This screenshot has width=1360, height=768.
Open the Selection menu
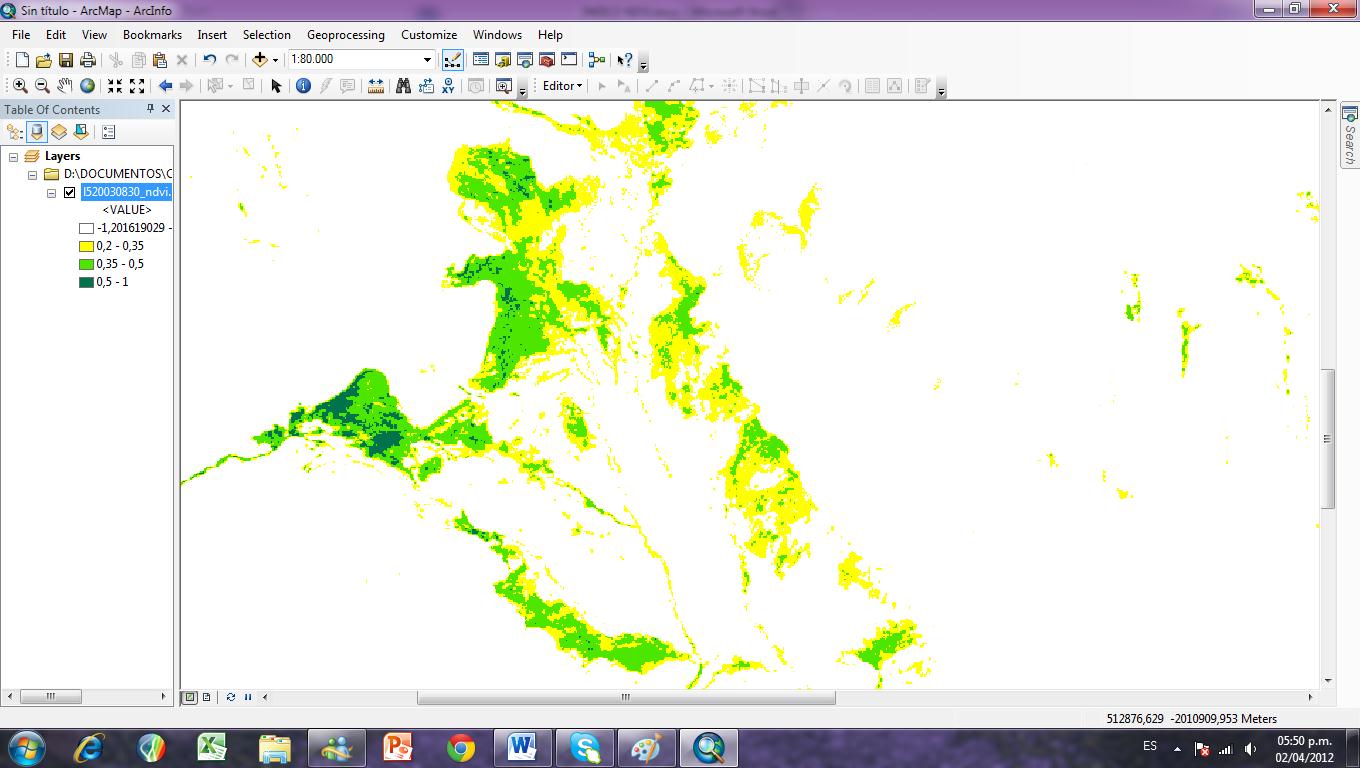point(266,35)
